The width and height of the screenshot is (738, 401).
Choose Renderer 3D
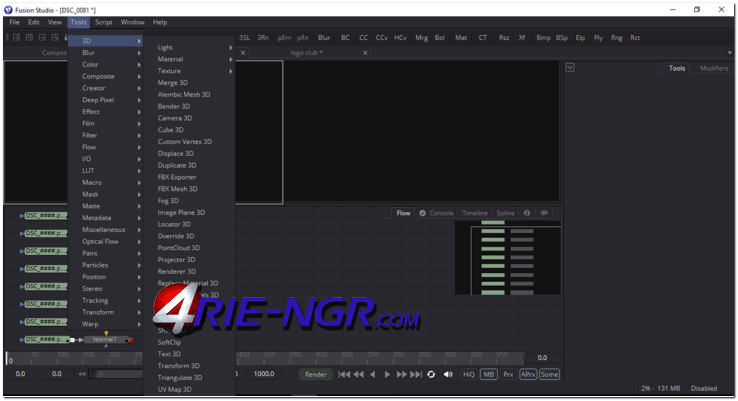coord(176,272)
